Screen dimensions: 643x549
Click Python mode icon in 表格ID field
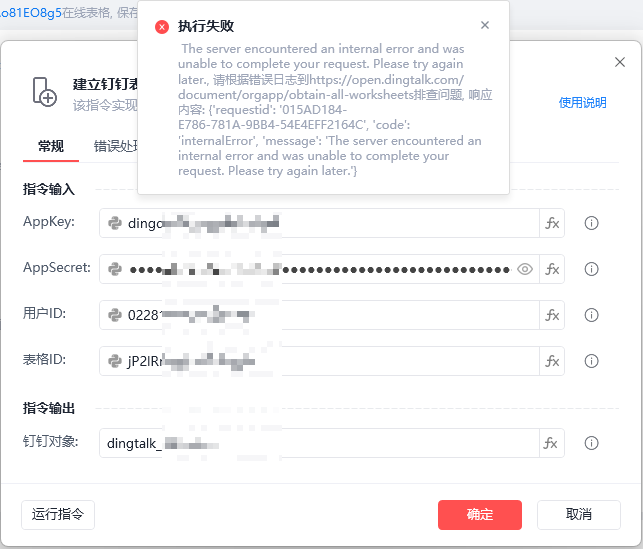pyautogui.click(x=114, y=361)
